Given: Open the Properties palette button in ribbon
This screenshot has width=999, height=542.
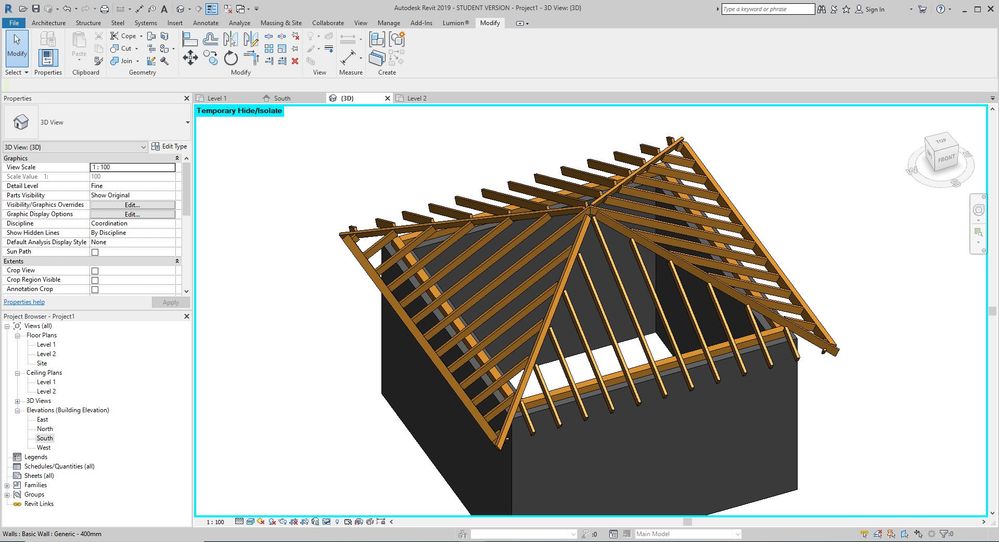Looking at the screenshot, I should click(48, 57).
